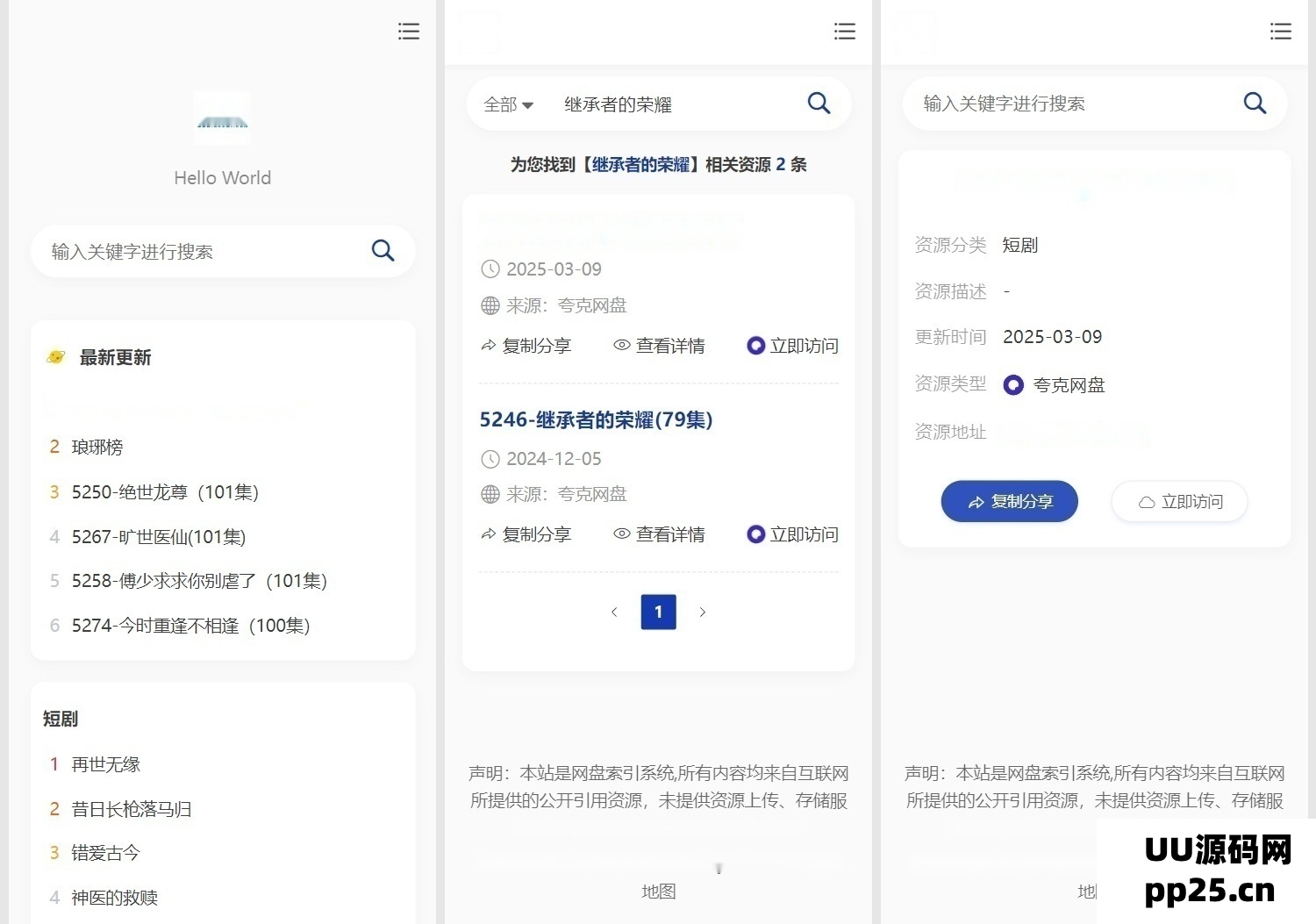Select page 1 in pagination
1316x924 pixels.
pyautogui.click(x=658, y=612)
